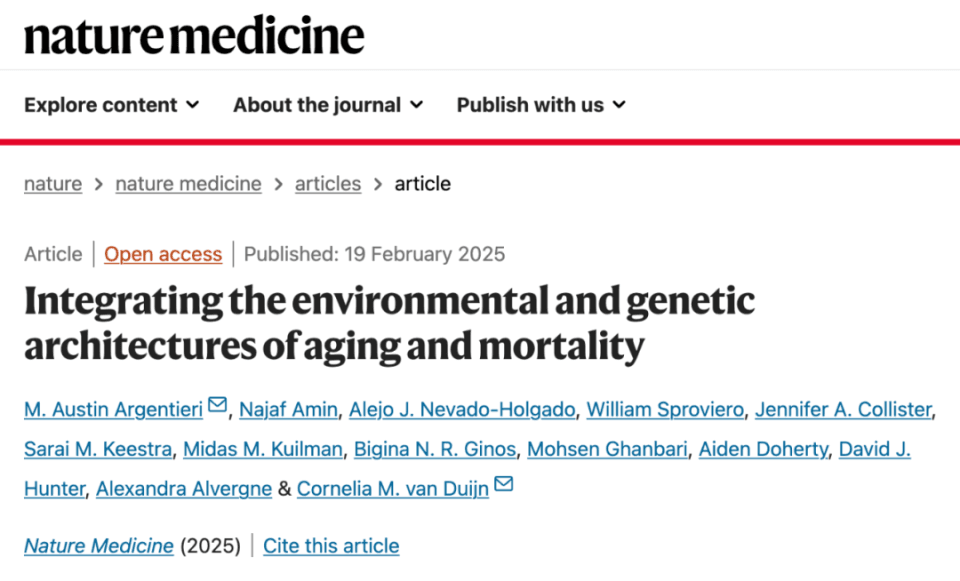Open email envelope icon beside Cornelia M. van Duijn

click(503, 484)
